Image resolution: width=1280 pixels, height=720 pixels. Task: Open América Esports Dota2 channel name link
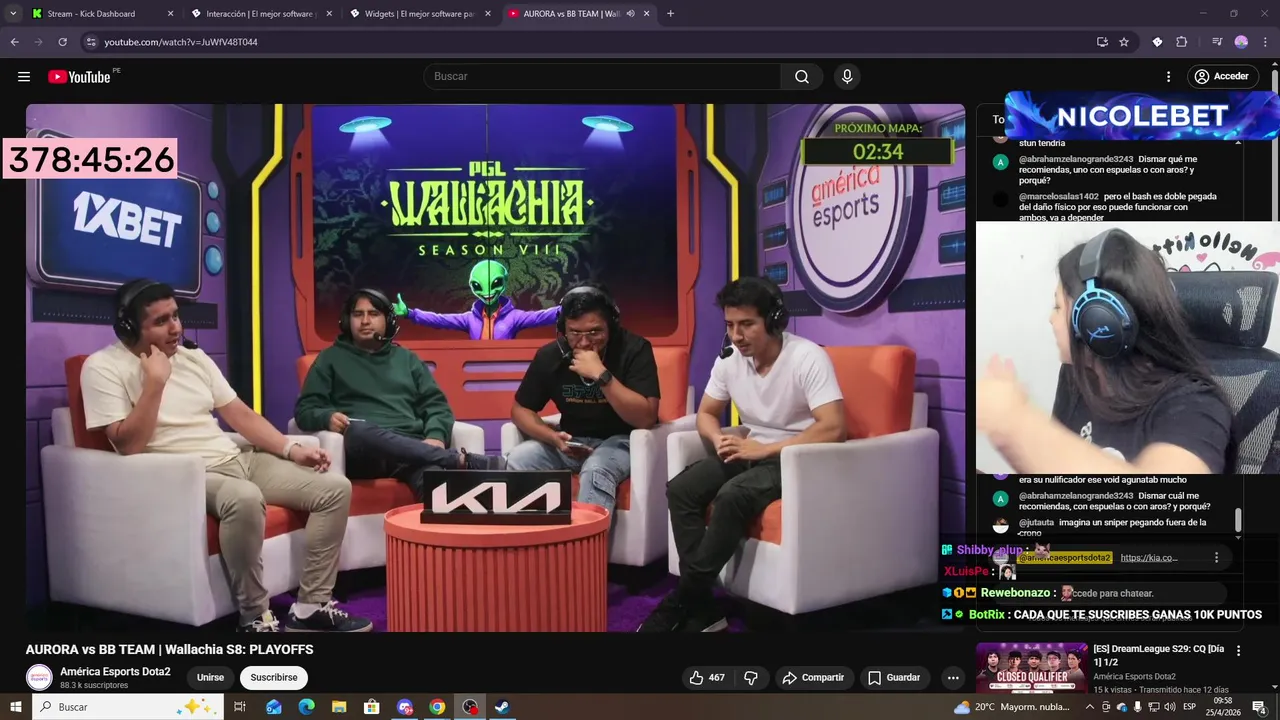pos(115,672)
